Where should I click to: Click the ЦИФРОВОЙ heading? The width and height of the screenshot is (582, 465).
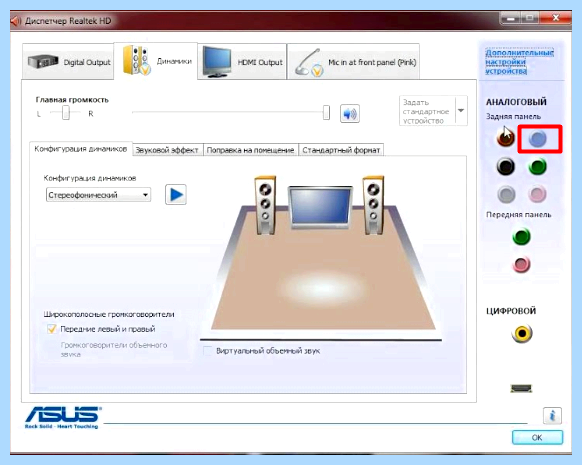(x=511, y=311)
